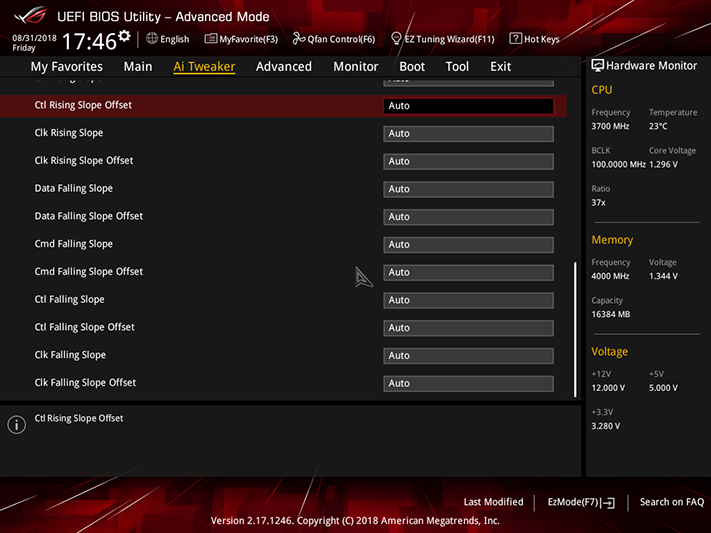The image size is (711, 533).
Task: Change language from English
Action: [x=174, y=39]
